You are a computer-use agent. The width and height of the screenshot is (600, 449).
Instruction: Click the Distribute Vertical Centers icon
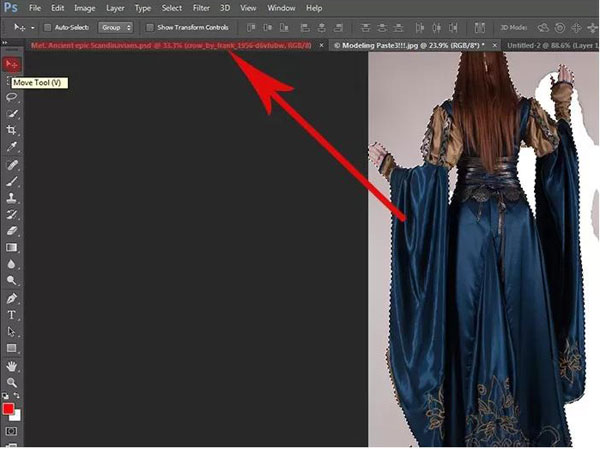click(x=382, y=28)
